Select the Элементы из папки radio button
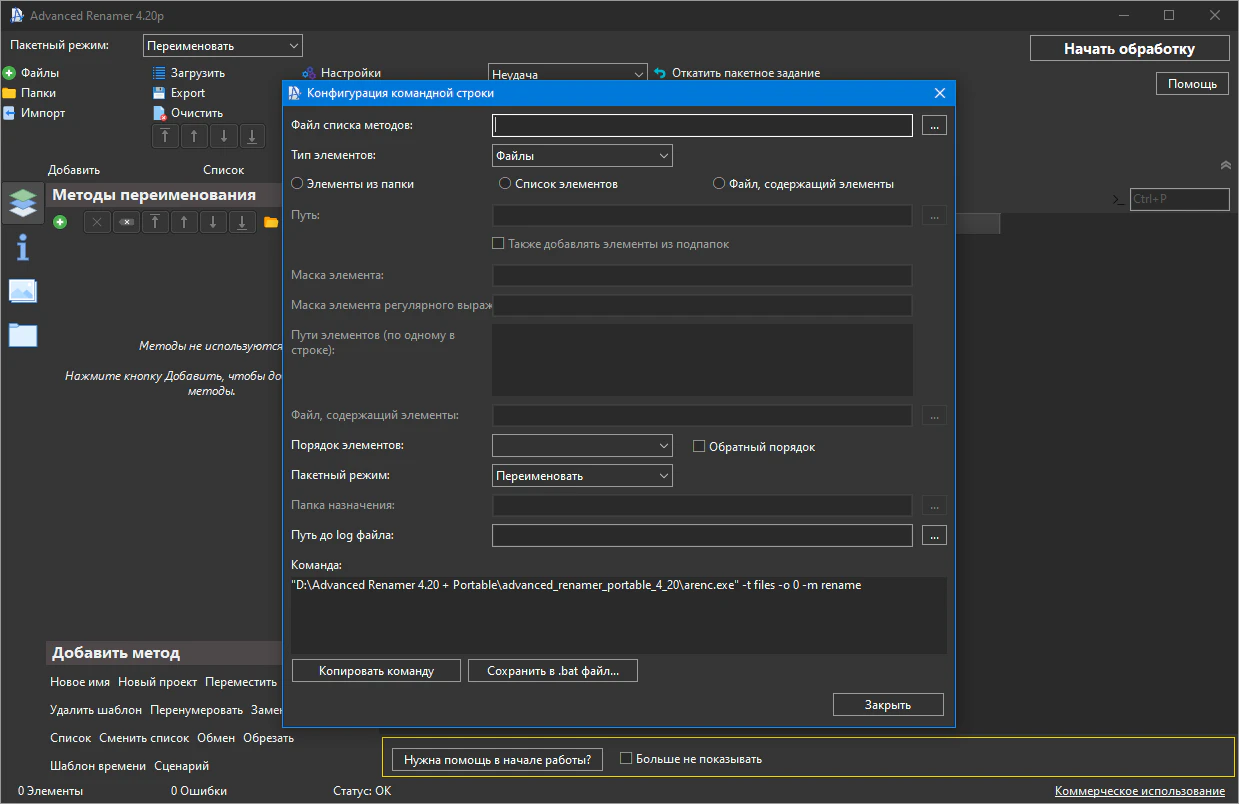This screenshot has height=804, width=1239. click(x=297, y=184)
